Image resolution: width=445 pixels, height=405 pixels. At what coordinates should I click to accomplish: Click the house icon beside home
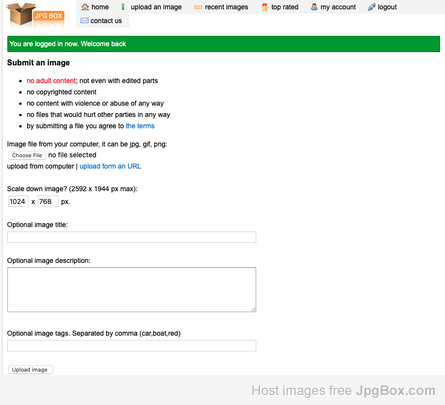(x=85, y=7)
